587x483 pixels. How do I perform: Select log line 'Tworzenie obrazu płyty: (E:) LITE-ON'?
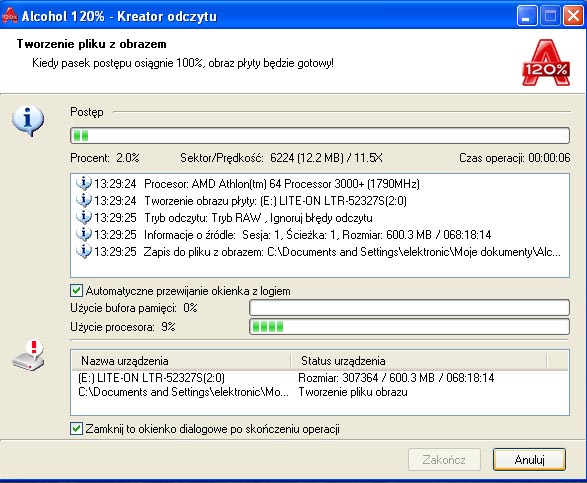pos(276,201)
